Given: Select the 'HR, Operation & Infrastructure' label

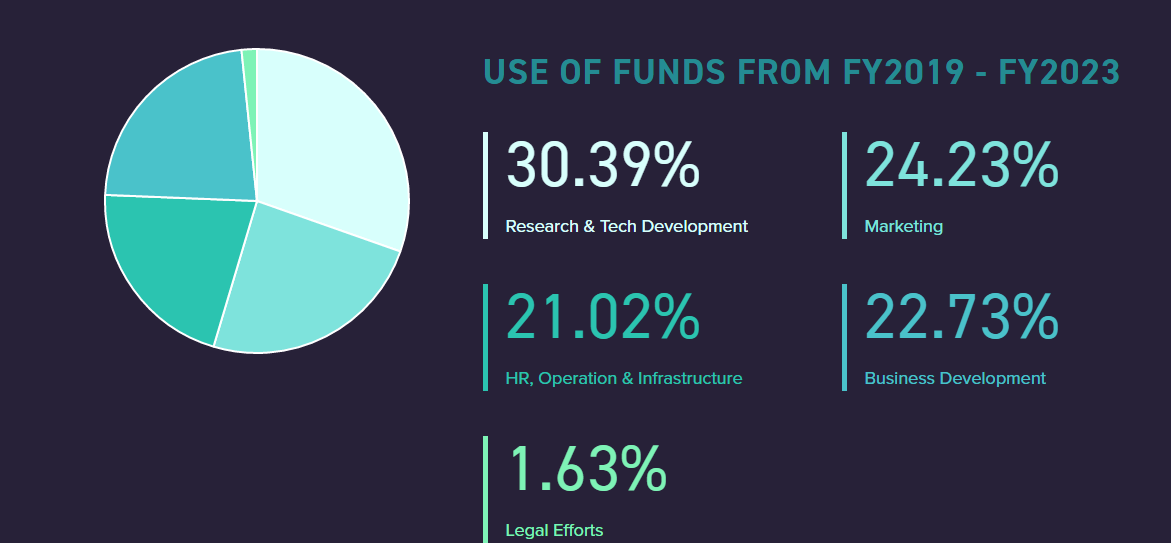Looking at the screenshot, I should click(624, 378).
